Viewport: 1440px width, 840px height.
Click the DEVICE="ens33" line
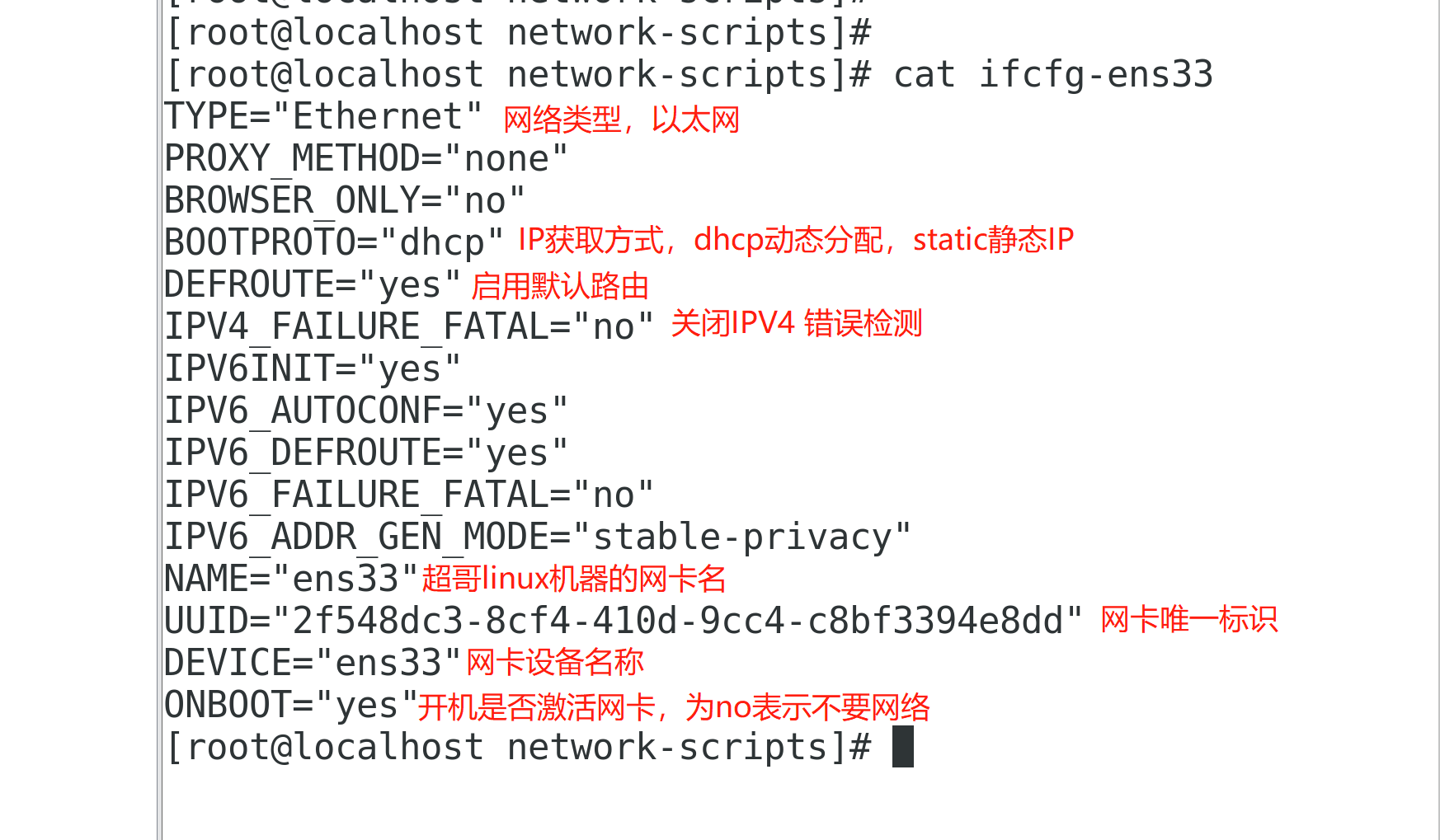click(x=313, y=664)
